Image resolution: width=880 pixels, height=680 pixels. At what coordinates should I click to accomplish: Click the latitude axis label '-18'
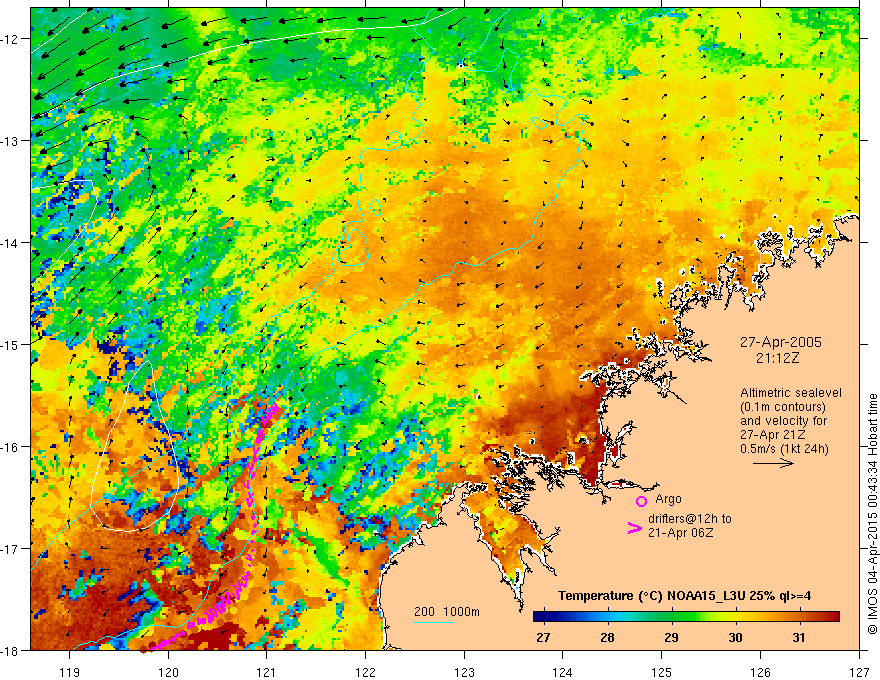[10, 650]
